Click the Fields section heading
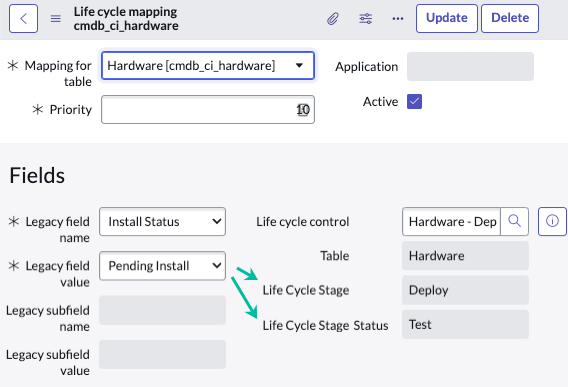Image resolution: width=568 pixels, height=387 pixels. [37, 175]
